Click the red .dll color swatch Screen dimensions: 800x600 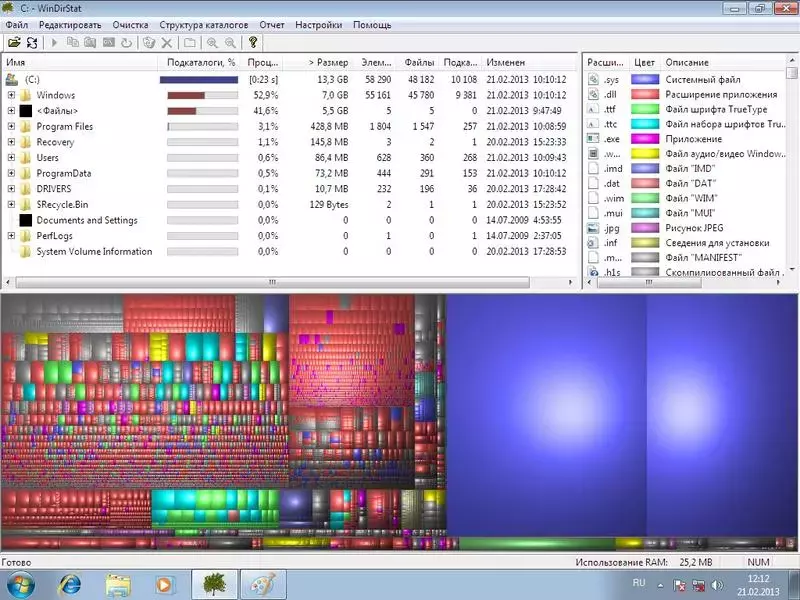[645, 94]
